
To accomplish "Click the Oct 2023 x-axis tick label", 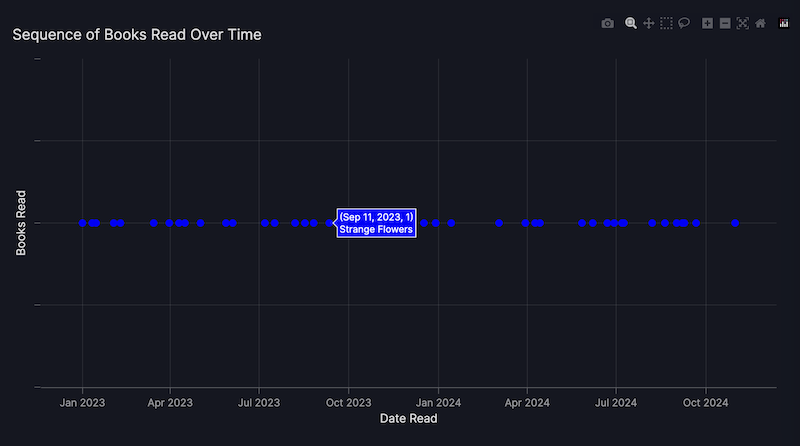I will pos(348,403).
